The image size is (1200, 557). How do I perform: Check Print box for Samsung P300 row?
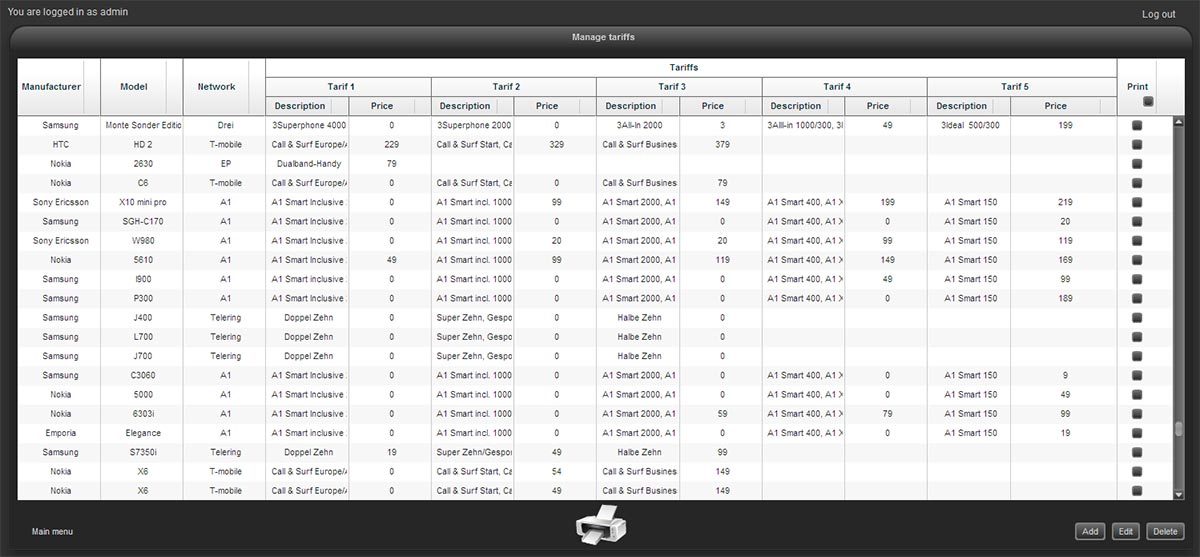point(1137,299)
